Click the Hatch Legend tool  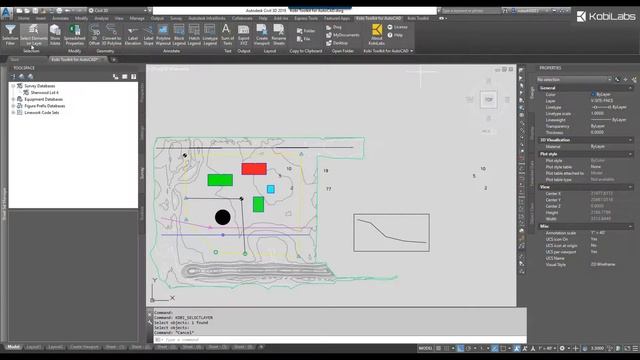pyautogui.click(x=194, y=35)
